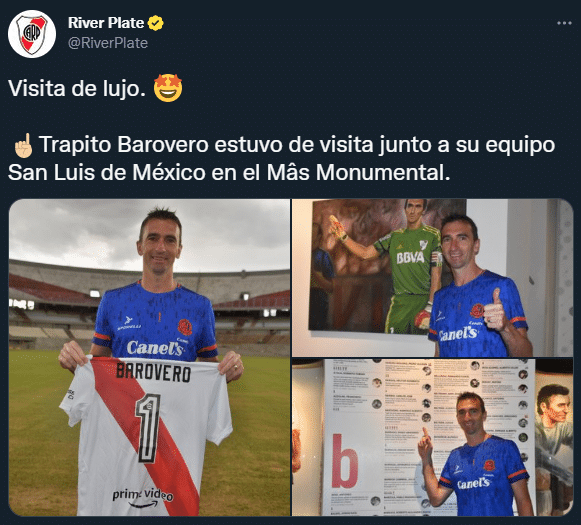Click the number 1 on the jersey
Image resolution: width=581 pixels, height=525 pixels.
(x=148, y=428)
